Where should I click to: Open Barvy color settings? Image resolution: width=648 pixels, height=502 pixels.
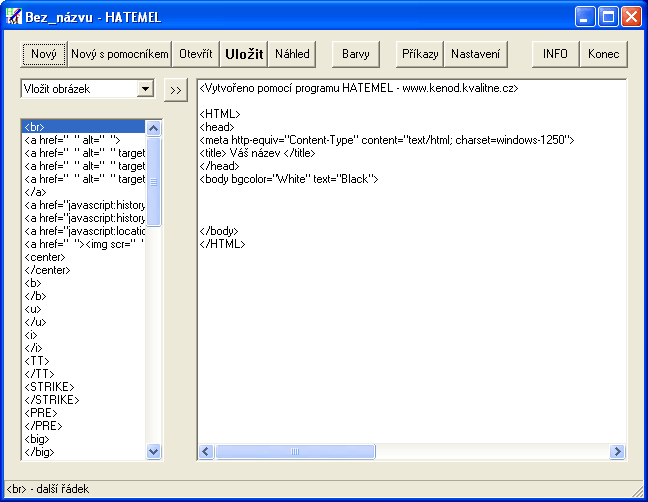pos(356,54)
